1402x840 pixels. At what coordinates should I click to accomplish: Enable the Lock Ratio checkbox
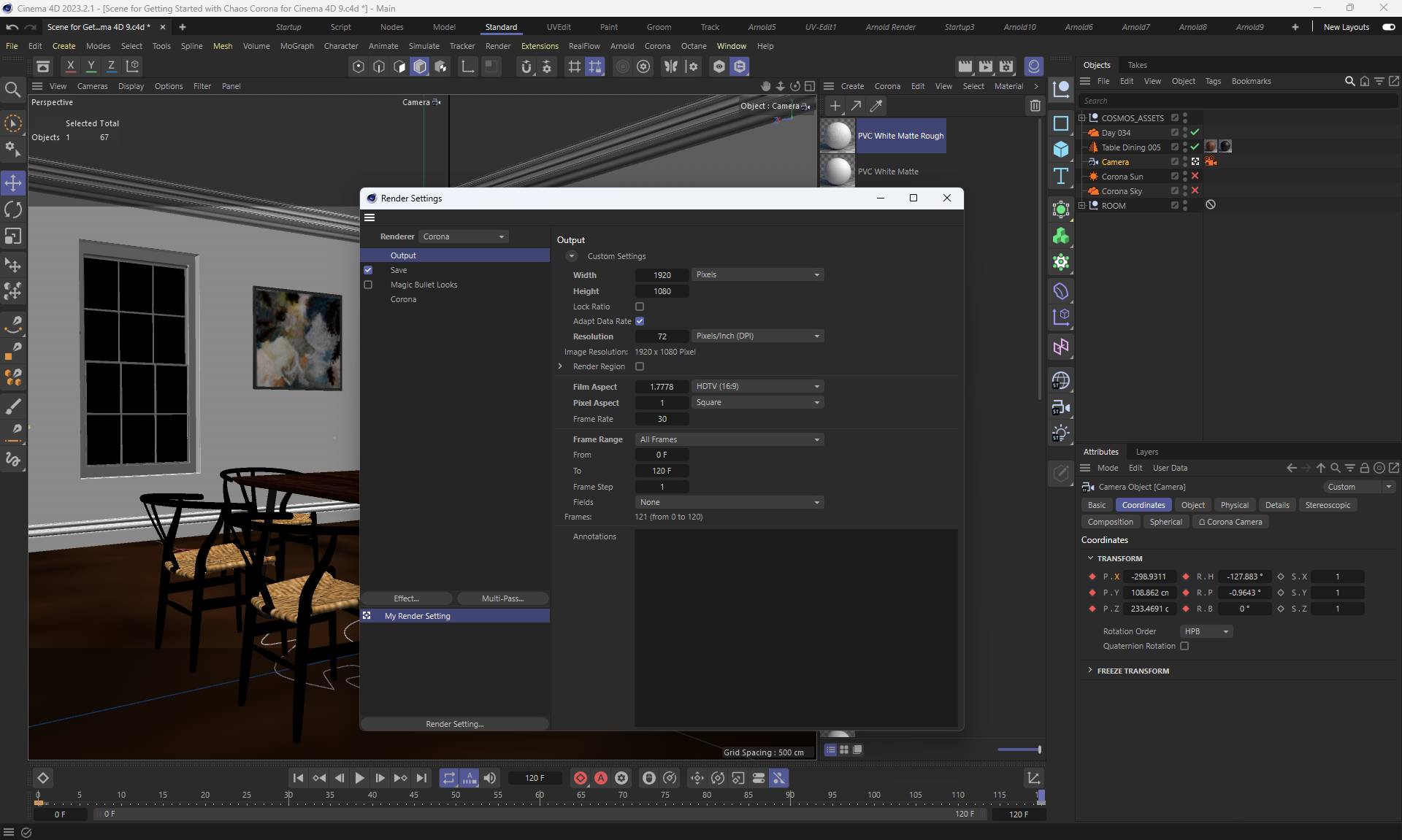point(640,307)
